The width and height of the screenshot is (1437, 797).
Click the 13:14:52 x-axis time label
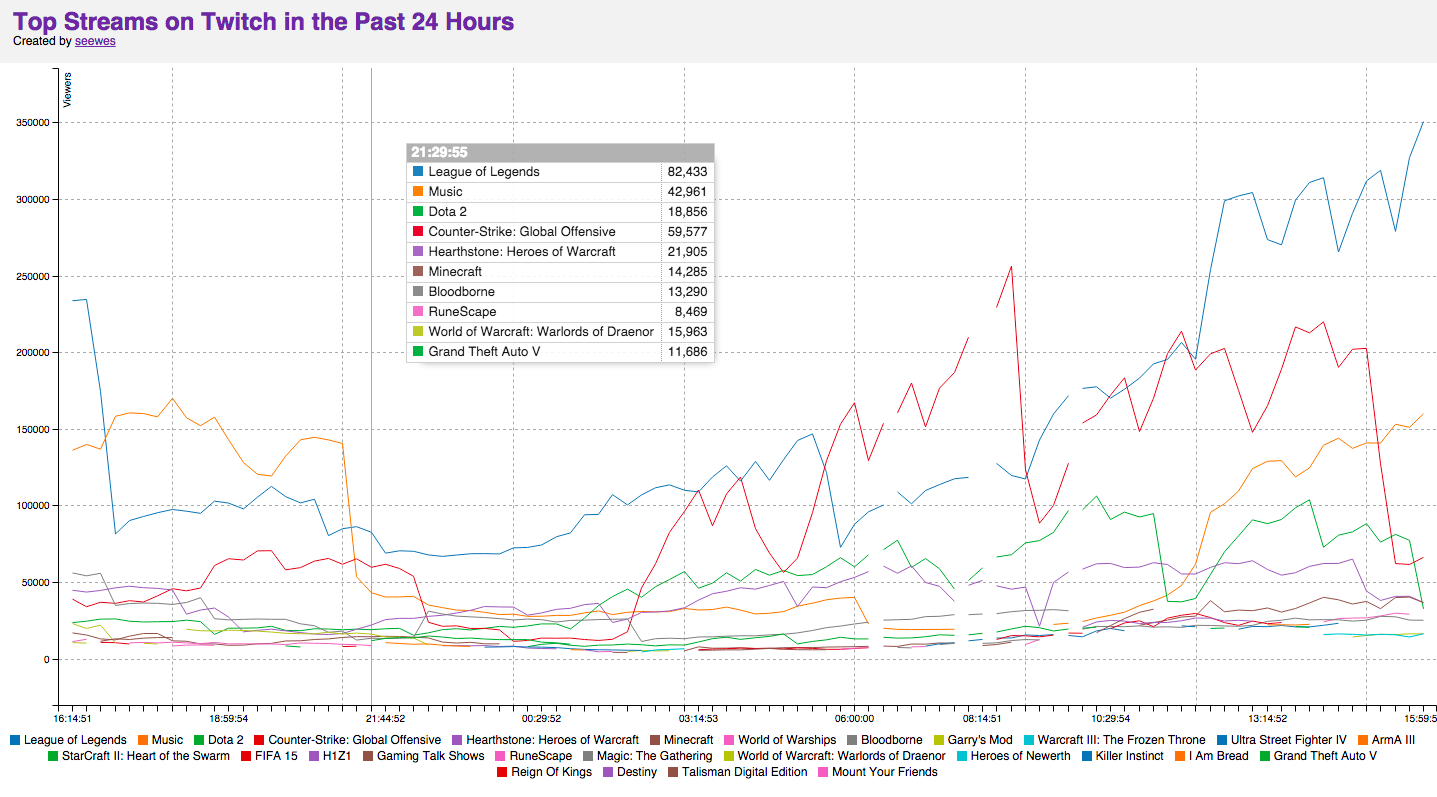(x=1266, y=718)
